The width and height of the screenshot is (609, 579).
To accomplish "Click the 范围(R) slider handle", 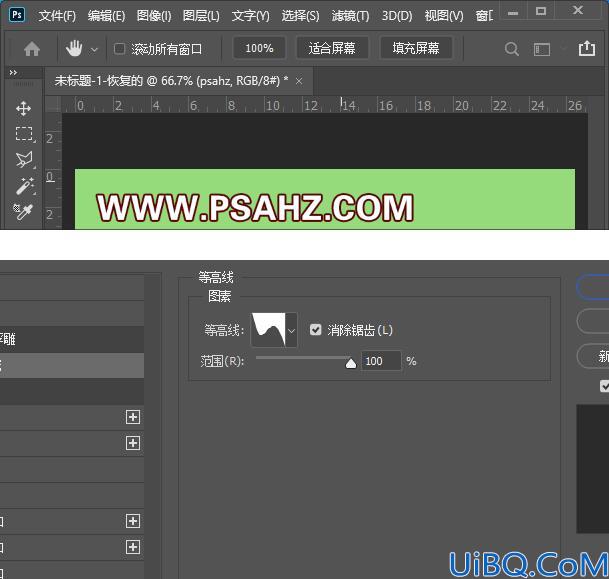I will point(351,363).
